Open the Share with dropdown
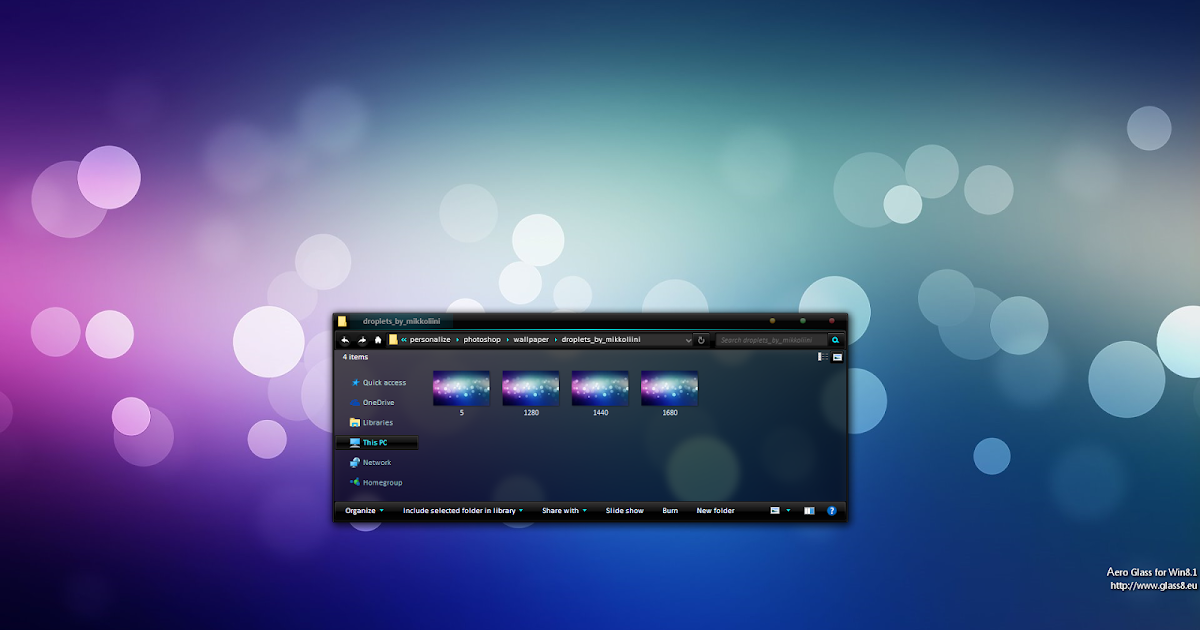Viewport: 1200px width, 630px height. click(x=564, y=510)
